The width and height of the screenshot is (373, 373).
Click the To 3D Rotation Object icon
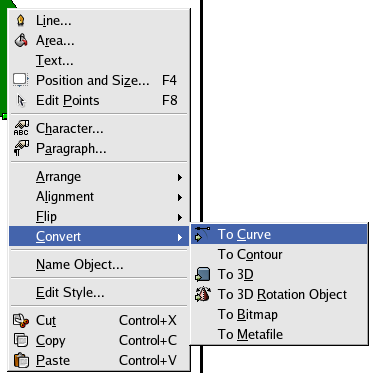click(x=203, y=294)
